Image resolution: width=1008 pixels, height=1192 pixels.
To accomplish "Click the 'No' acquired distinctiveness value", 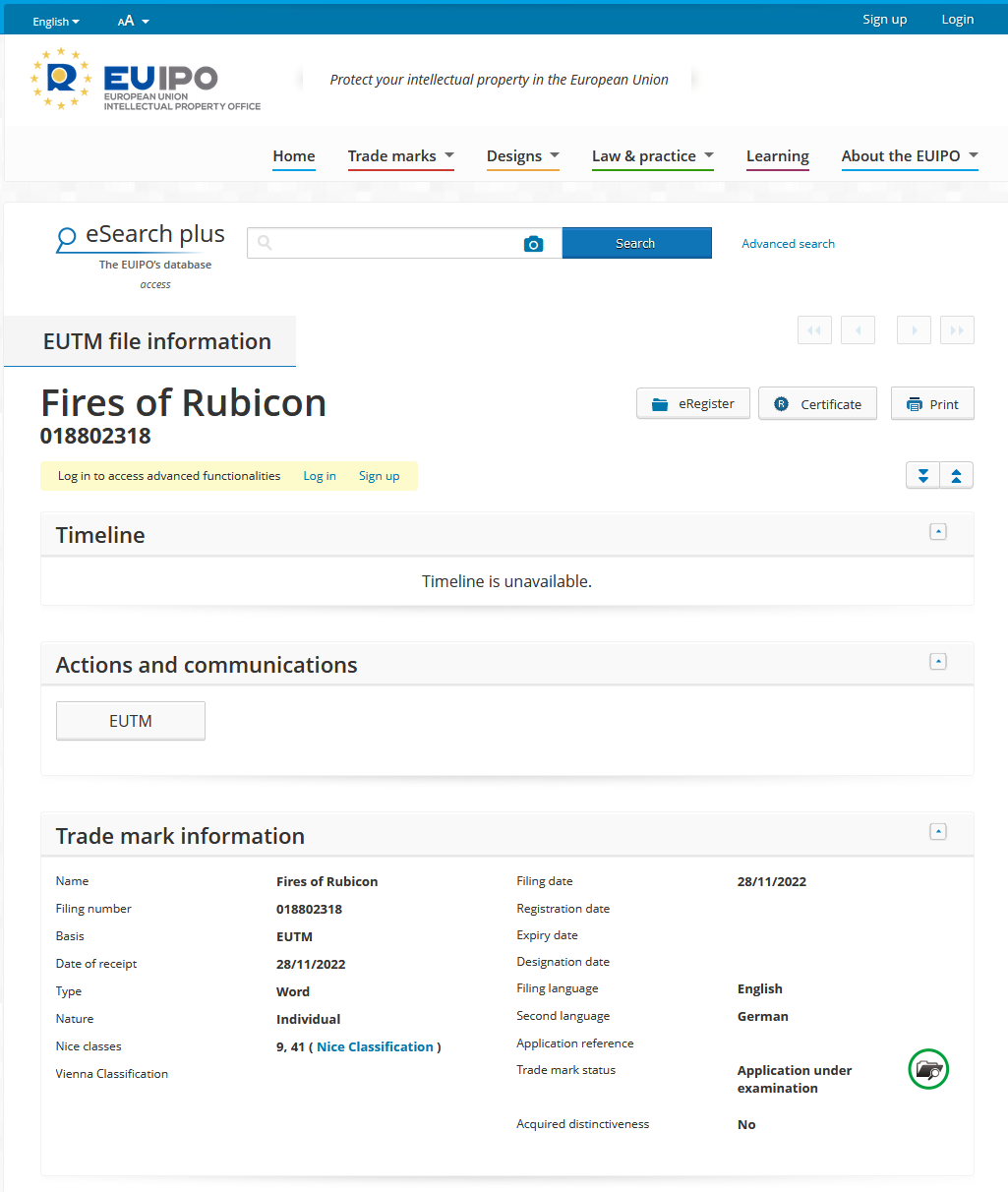I will click(746, 1124).
